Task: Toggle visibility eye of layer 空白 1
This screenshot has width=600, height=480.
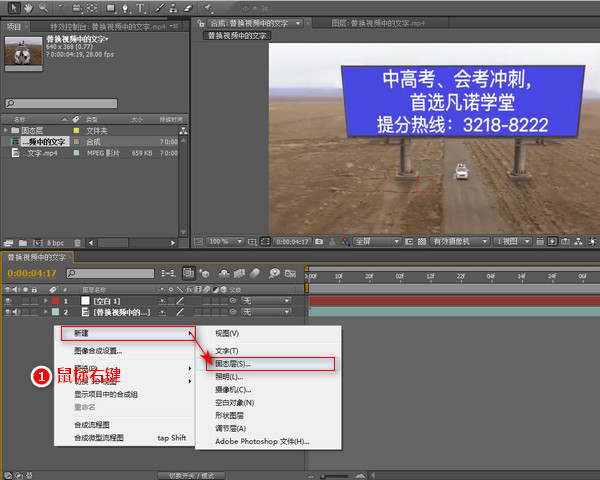Action: [x=8, y=301]
